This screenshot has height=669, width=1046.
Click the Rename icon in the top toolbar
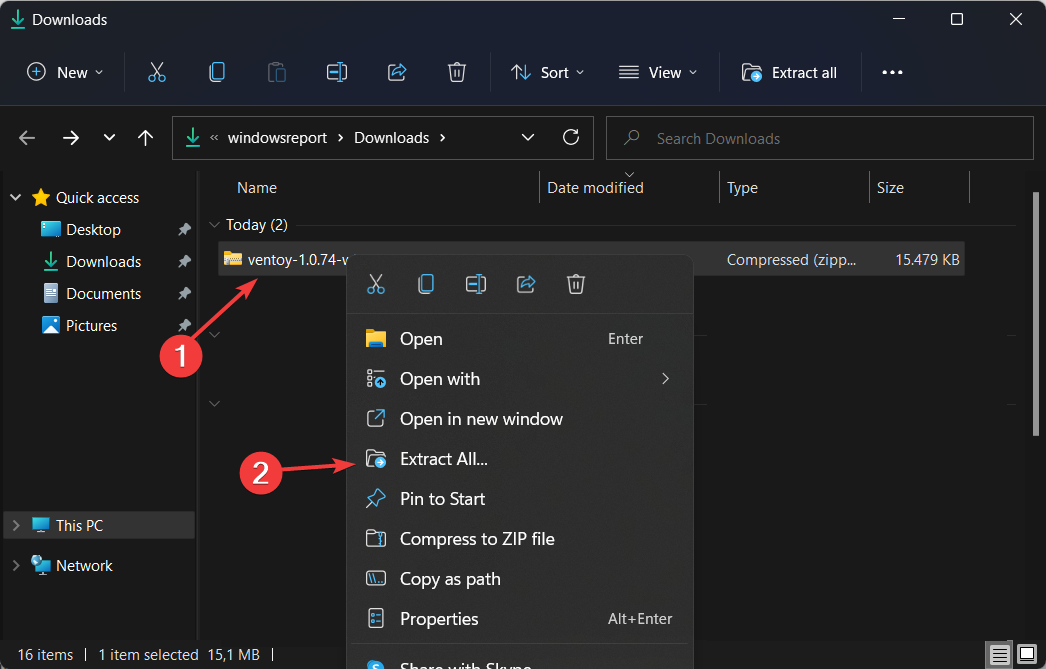coord(337,72)
